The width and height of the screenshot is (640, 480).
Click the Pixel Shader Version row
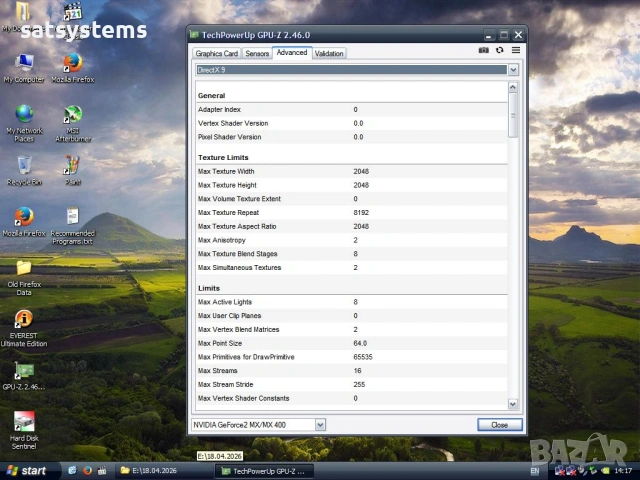point(351,137)
